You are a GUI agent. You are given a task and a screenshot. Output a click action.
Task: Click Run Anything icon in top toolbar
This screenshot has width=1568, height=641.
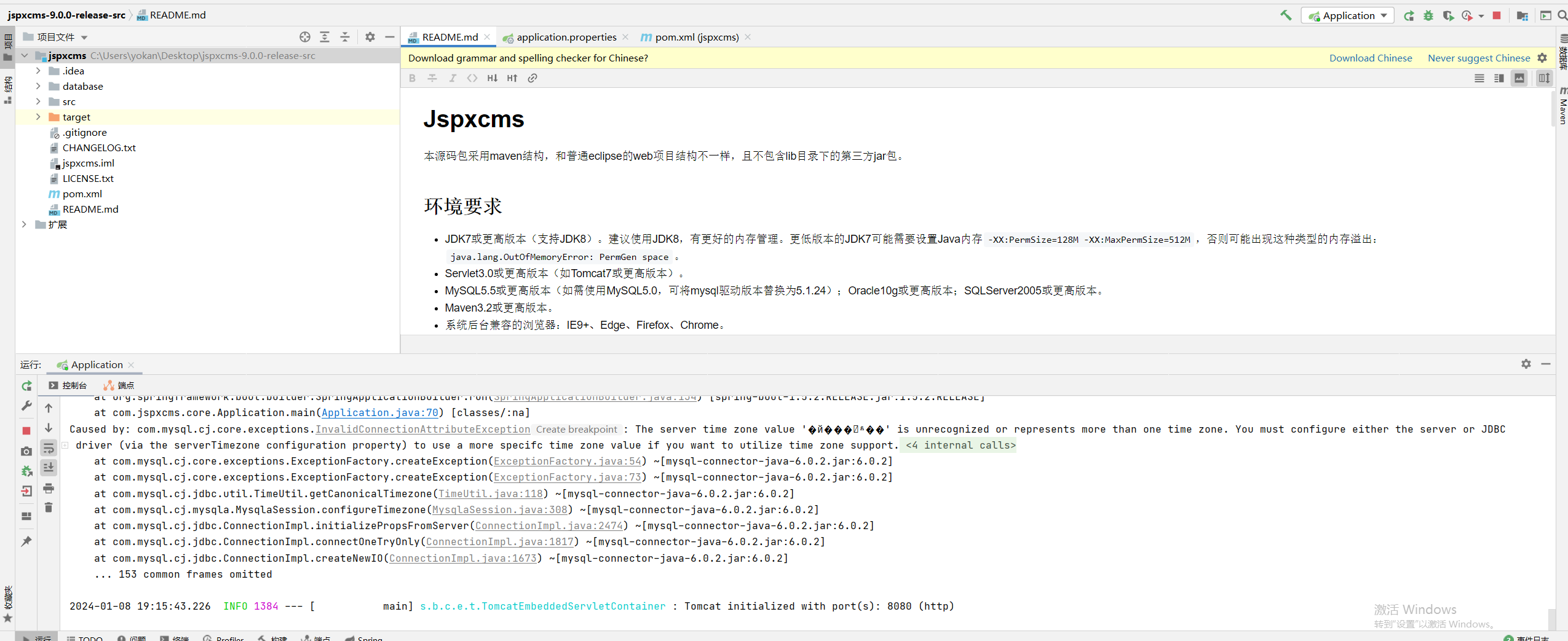(1546, 15)
